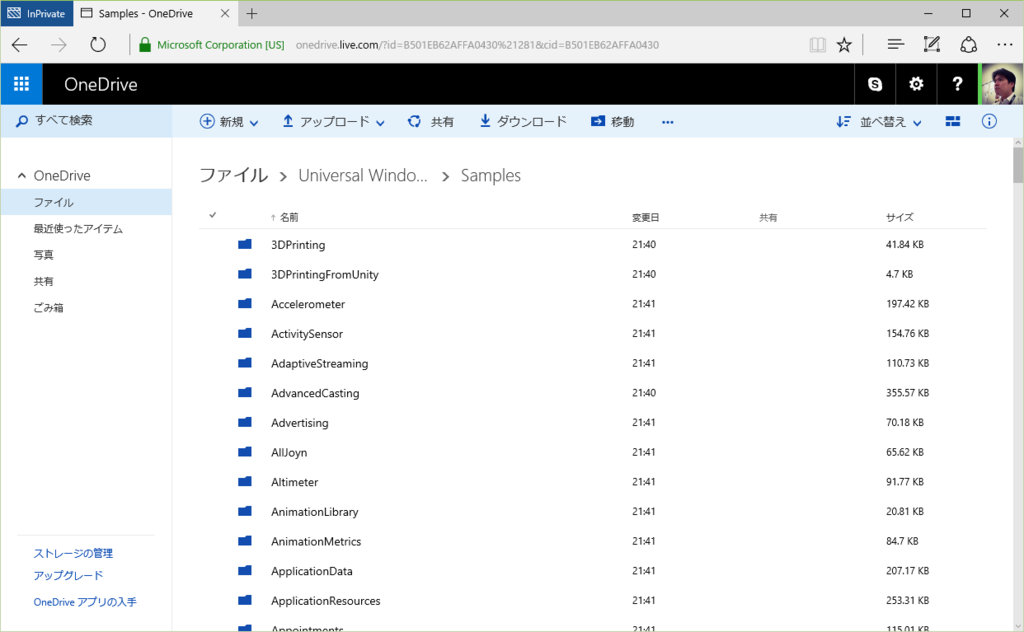Open ごみ箱 recycle bin in sidebar
Viewport: 1024px width, 632px height.
[x=49, y=308]
